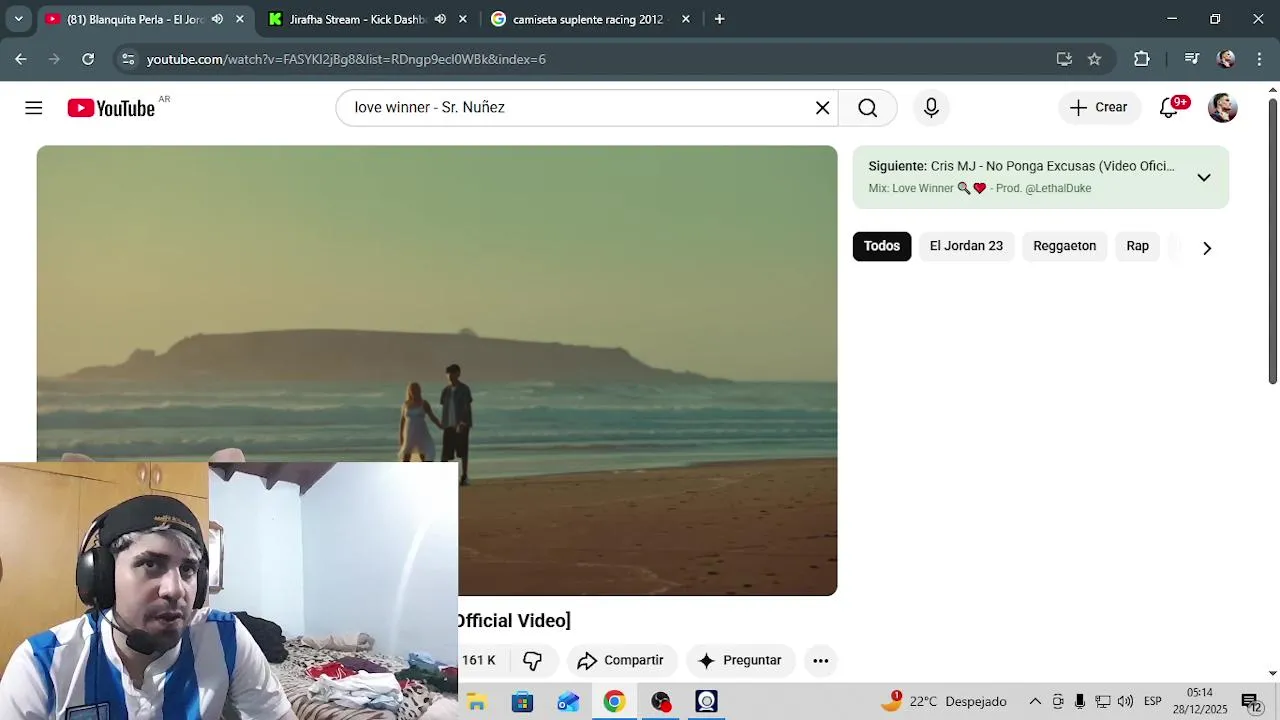Select the Reggaeton filter chip
Image resolution: width=1280 pixels, height=720 pixels.
1064,246
